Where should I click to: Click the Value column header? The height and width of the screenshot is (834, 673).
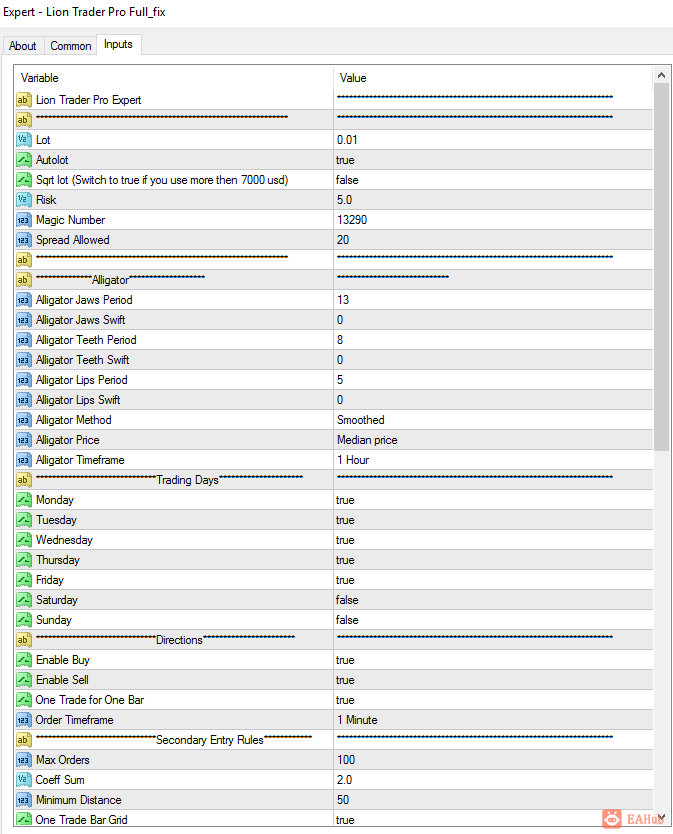493,78
